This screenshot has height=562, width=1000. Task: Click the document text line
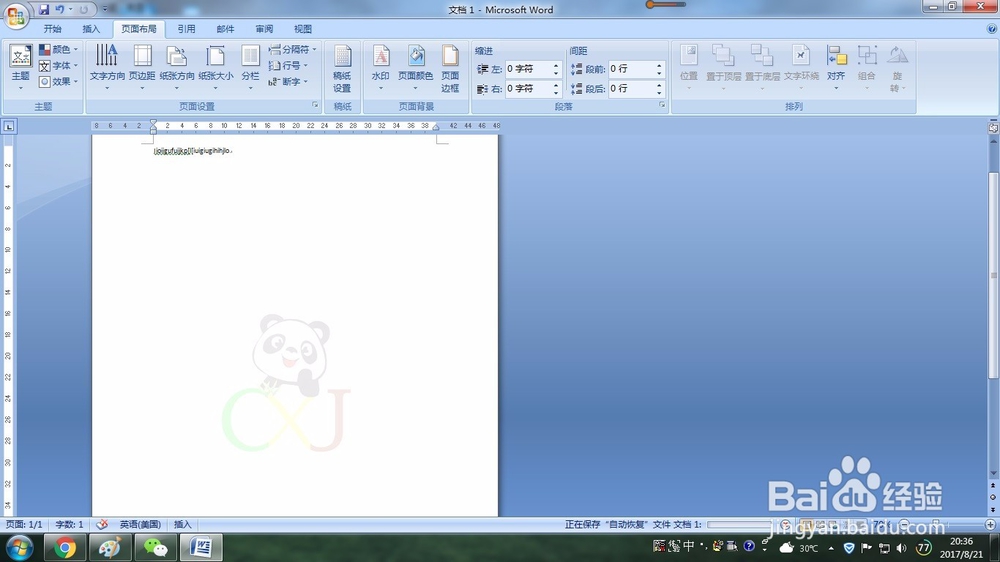point(193,151)
